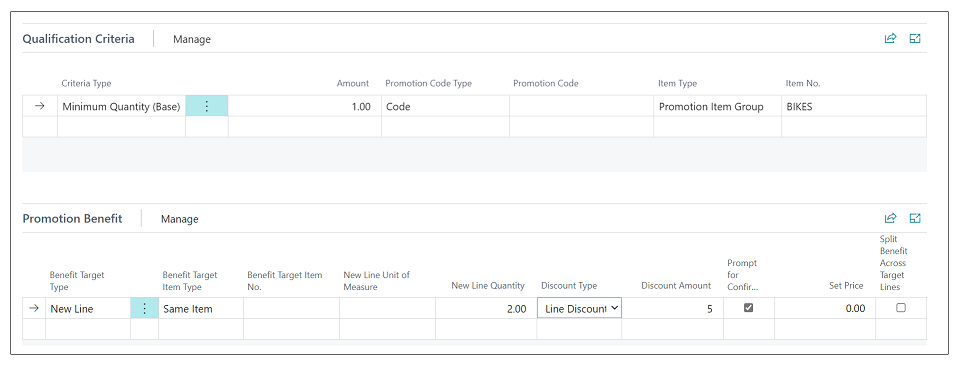Image resolution: width=959 pixels, height=365 pixels.
Task: Click the Qualification Criteria section heading
Action: (78, 39)
